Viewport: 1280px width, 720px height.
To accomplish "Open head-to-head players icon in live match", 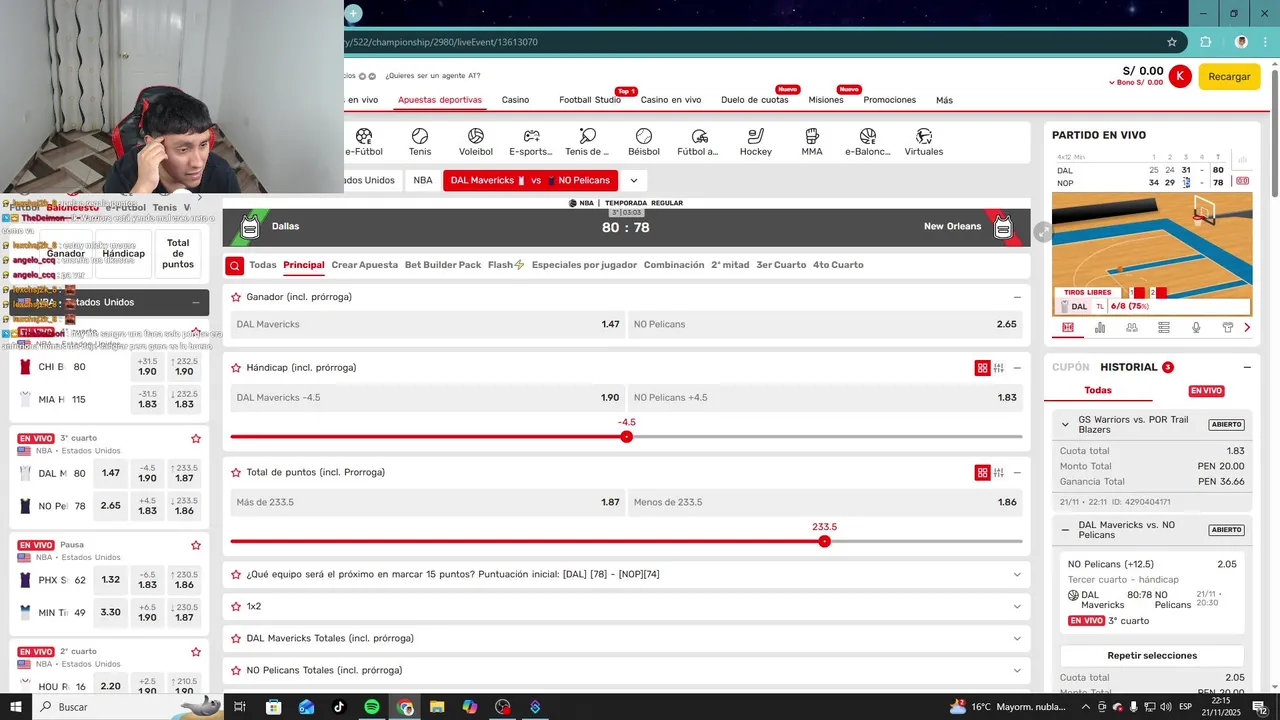I will [1132, 327].
